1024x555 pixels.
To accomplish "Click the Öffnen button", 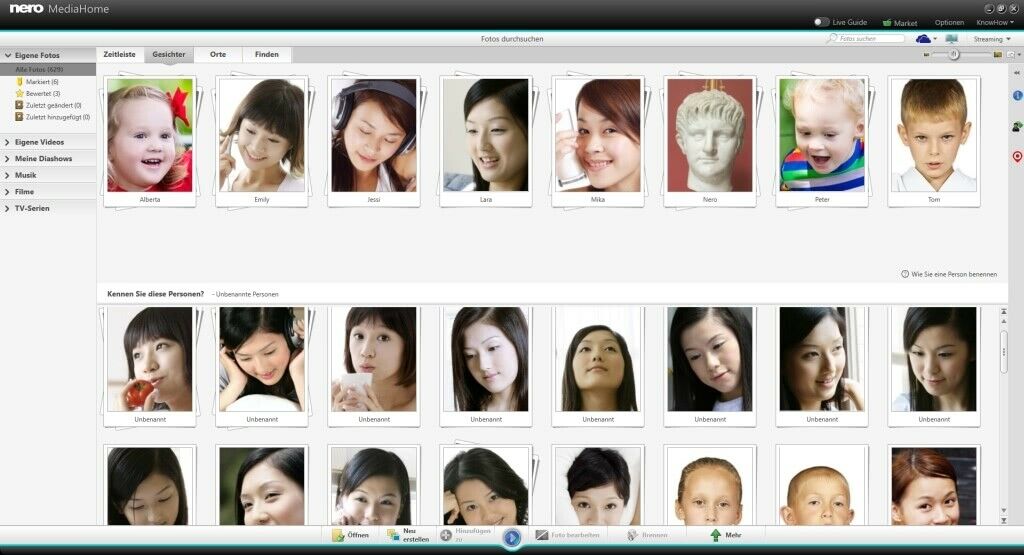I will tap(350, 536).
